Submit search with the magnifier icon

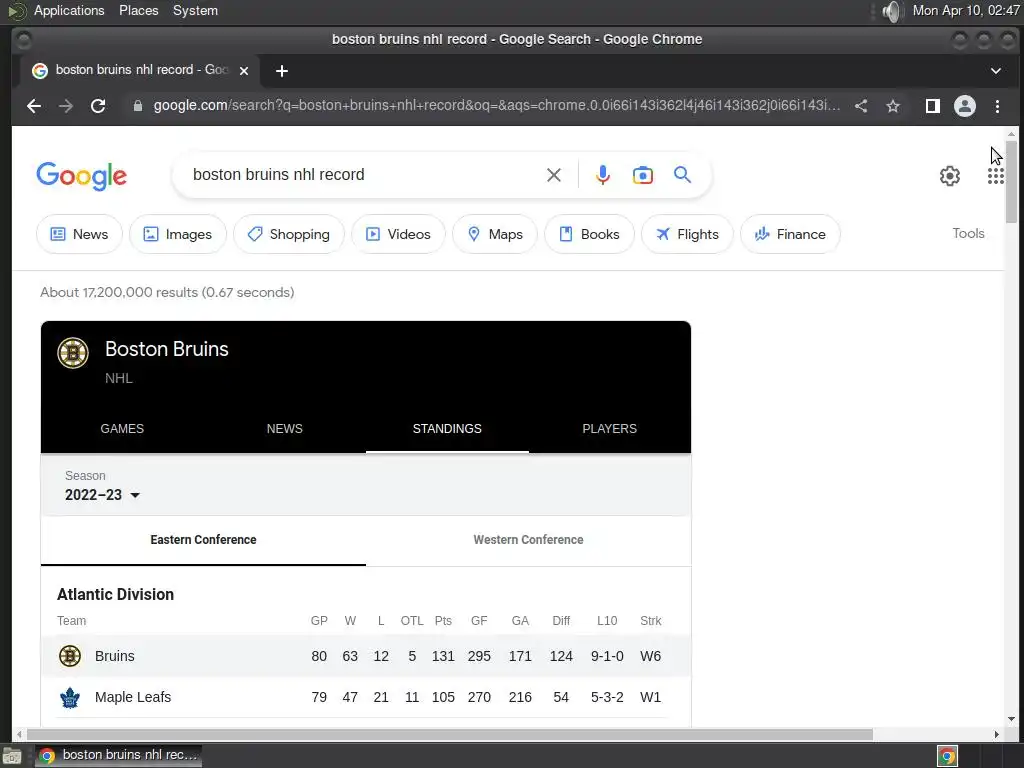pyautogui.click(x=682, y=175)
